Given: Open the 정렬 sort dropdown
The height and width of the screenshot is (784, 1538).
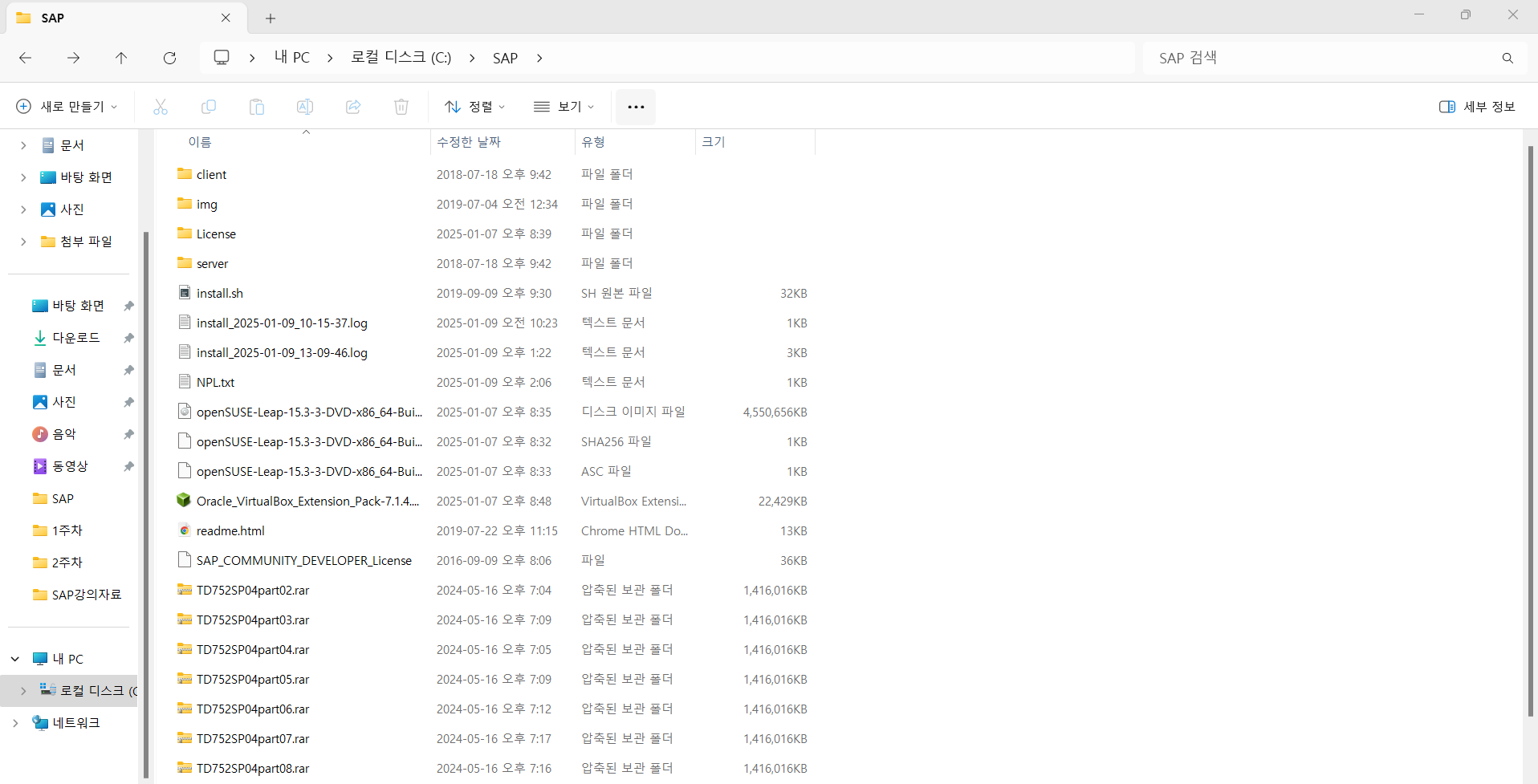Looking at the screenshot, I should tap(475, 107).
